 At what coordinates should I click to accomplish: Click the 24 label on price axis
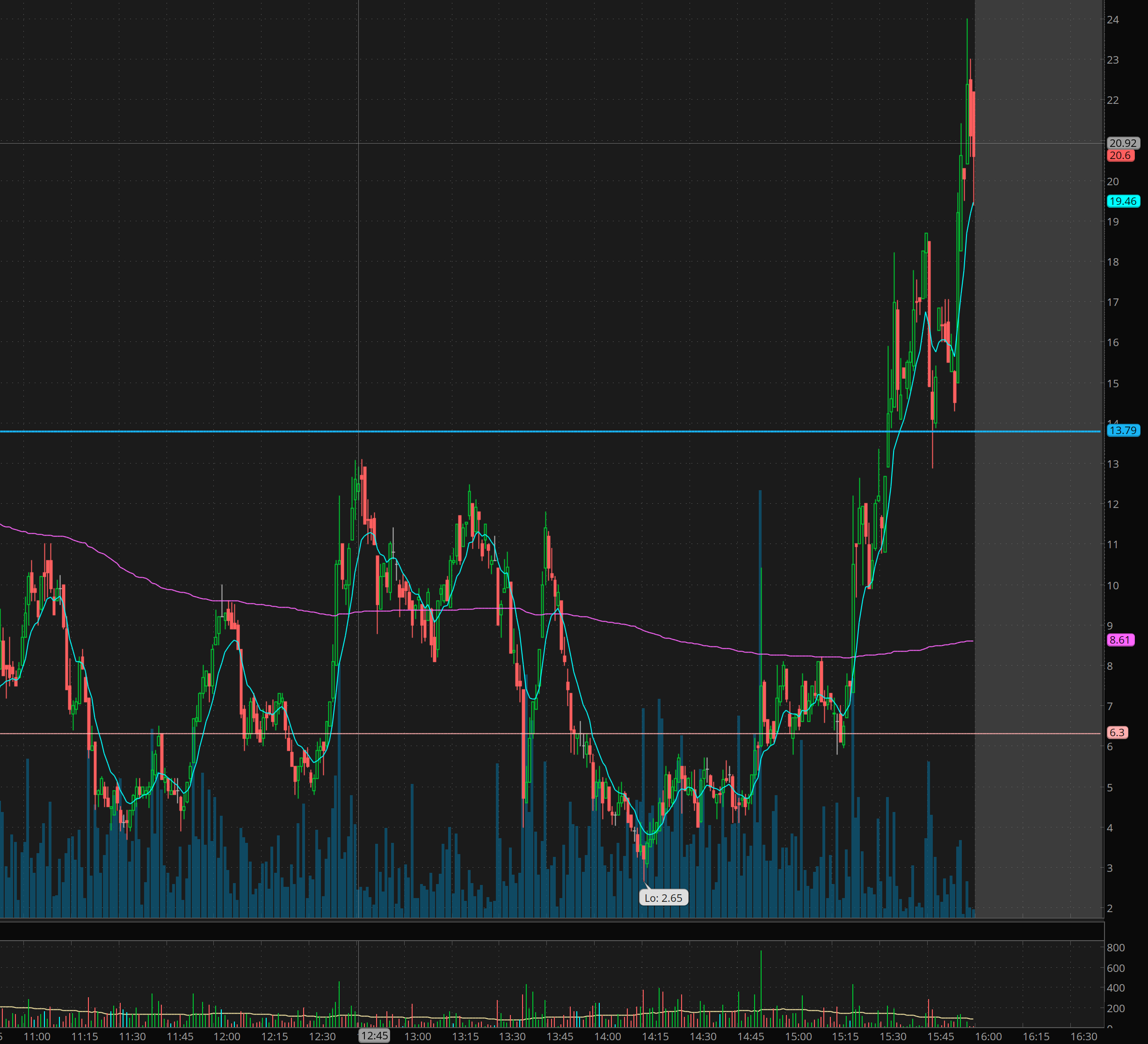point(1113,20)
